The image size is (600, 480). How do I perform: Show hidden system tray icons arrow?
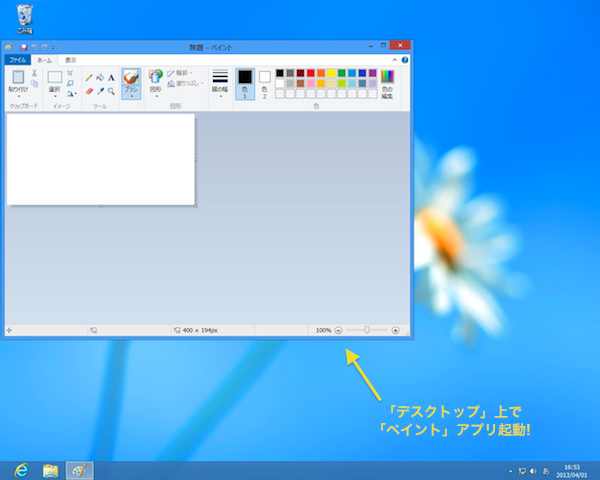(510, 471)
